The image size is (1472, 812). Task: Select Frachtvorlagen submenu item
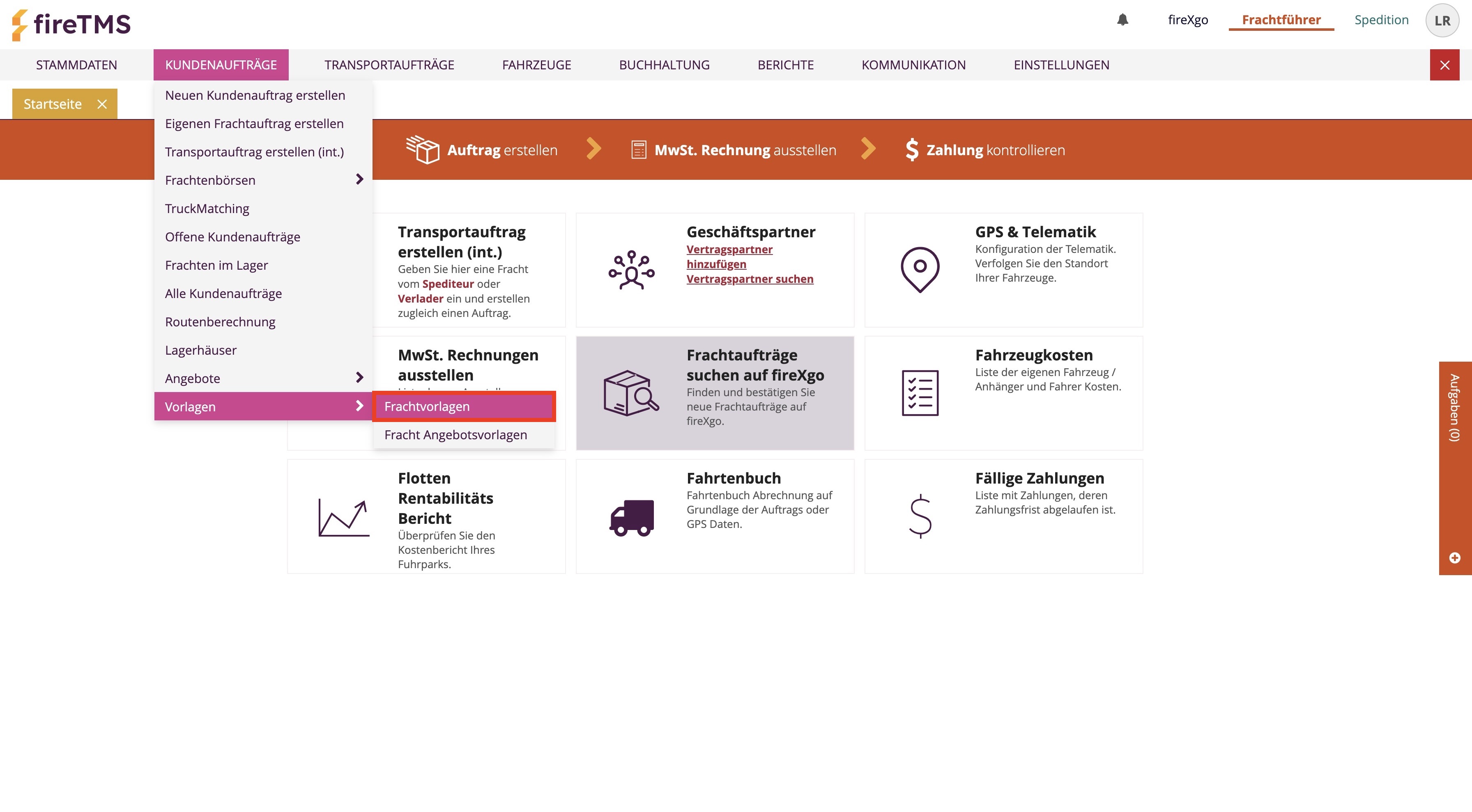[463, 406]
